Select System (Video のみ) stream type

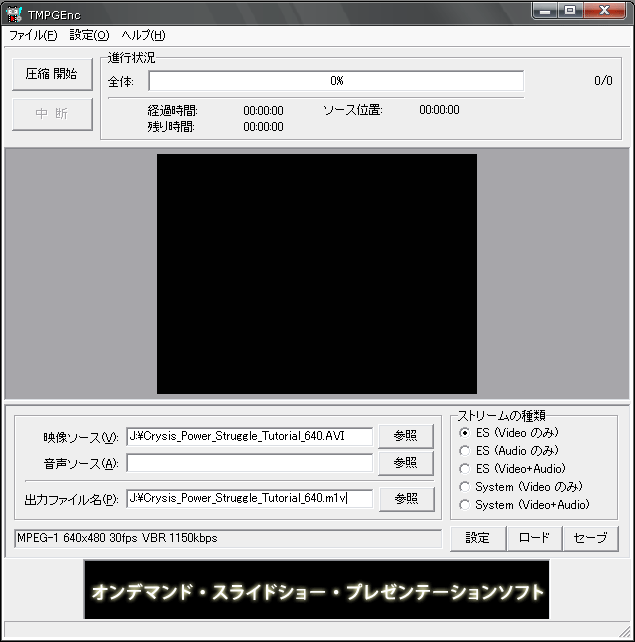[465, 487]
